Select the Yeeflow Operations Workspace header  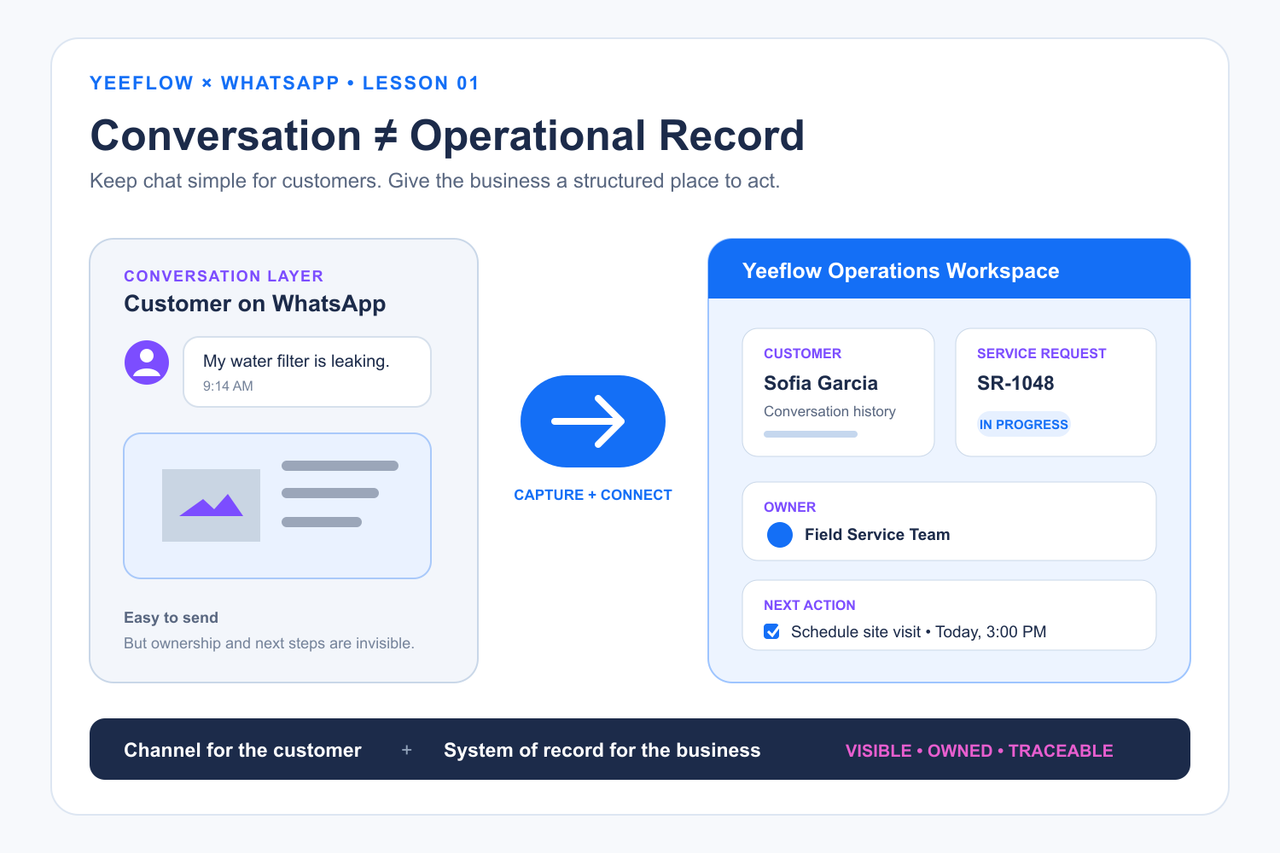949,270
